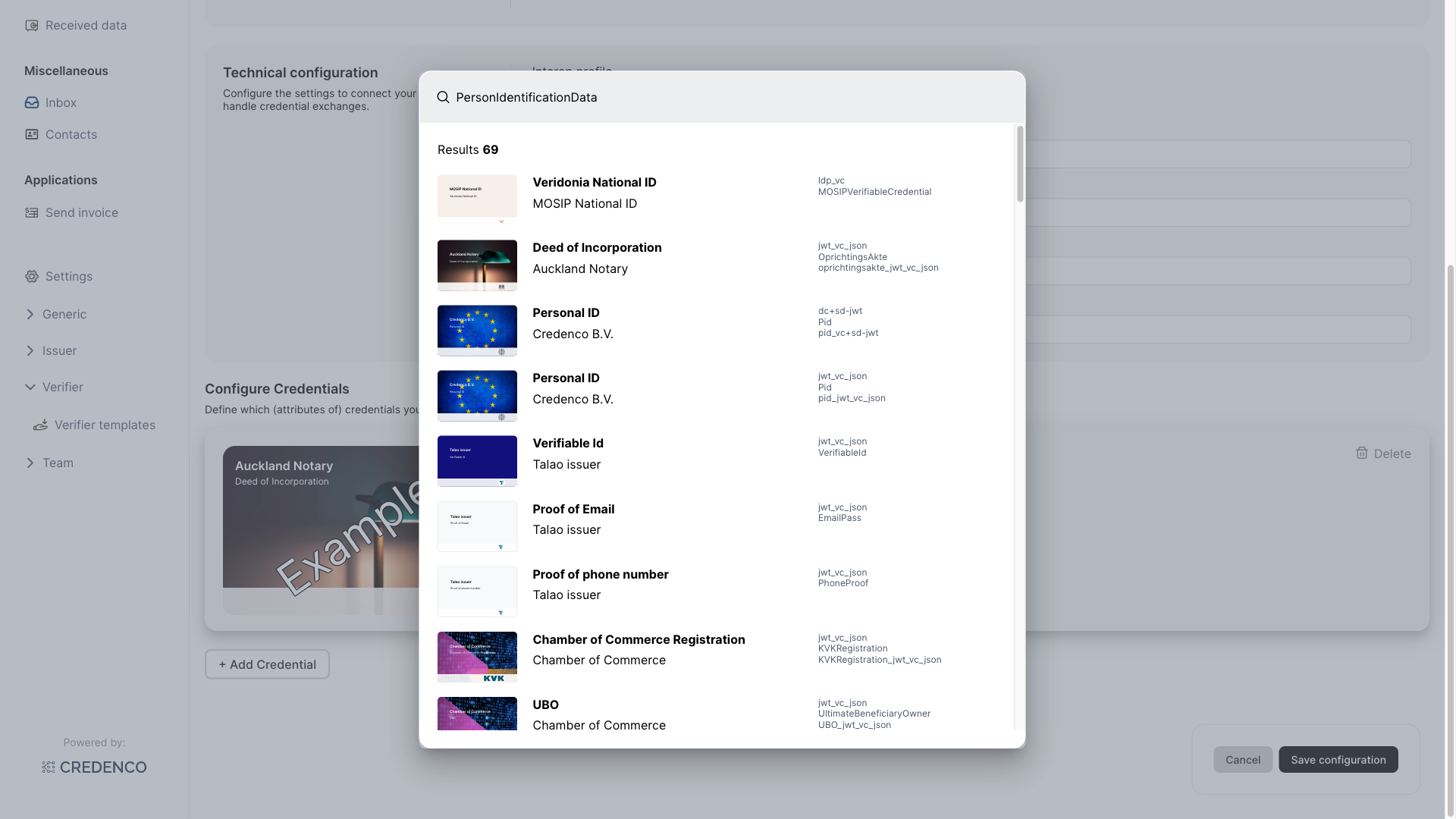The image size is (1456, 819).
Task: Select Send invoice
Action: [x=81, y=212]
